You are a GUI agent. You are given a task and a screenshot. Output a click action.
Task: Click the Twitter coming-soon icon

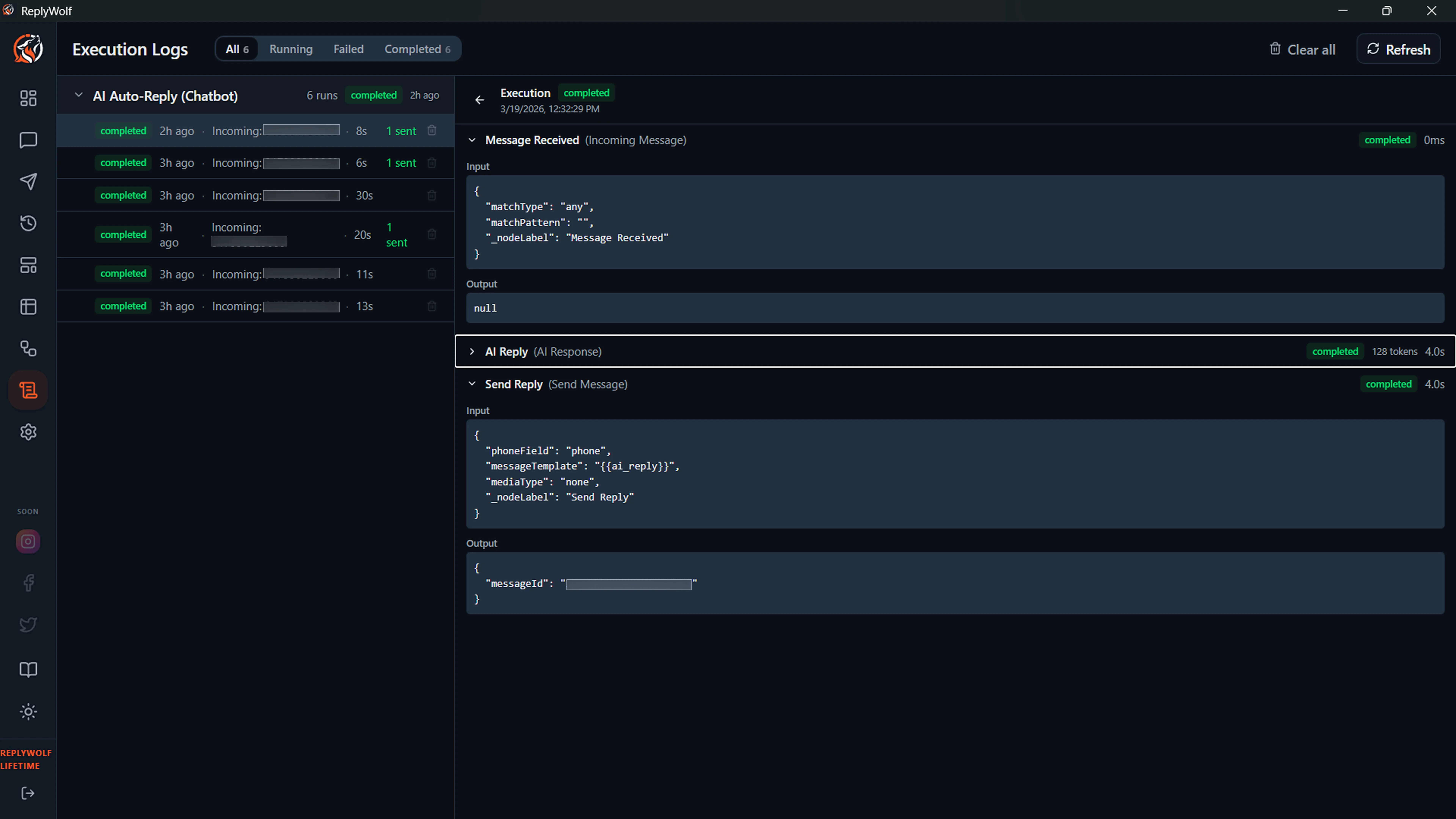tap(28, 624)
